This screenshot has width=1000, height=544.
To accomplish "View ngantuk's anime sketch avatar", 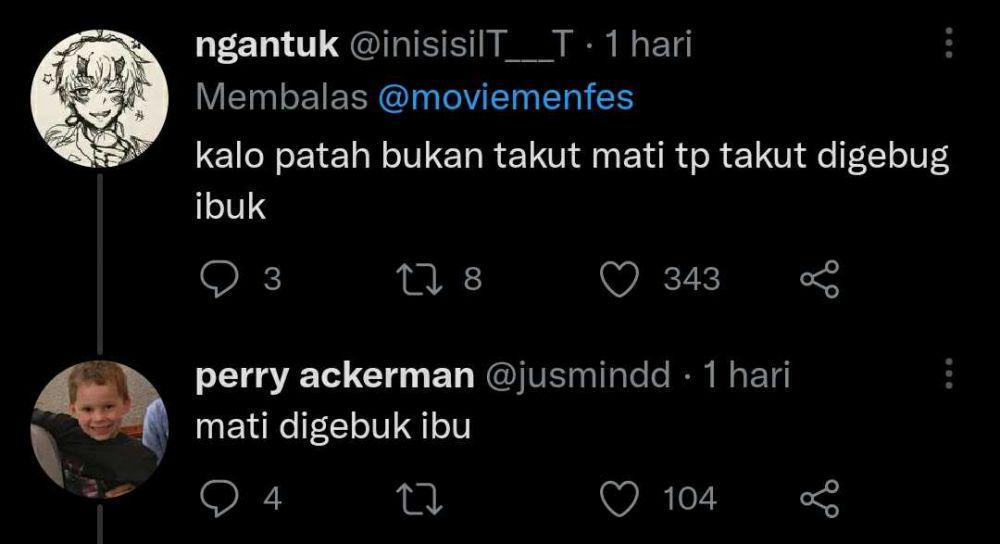I will 99,99.
